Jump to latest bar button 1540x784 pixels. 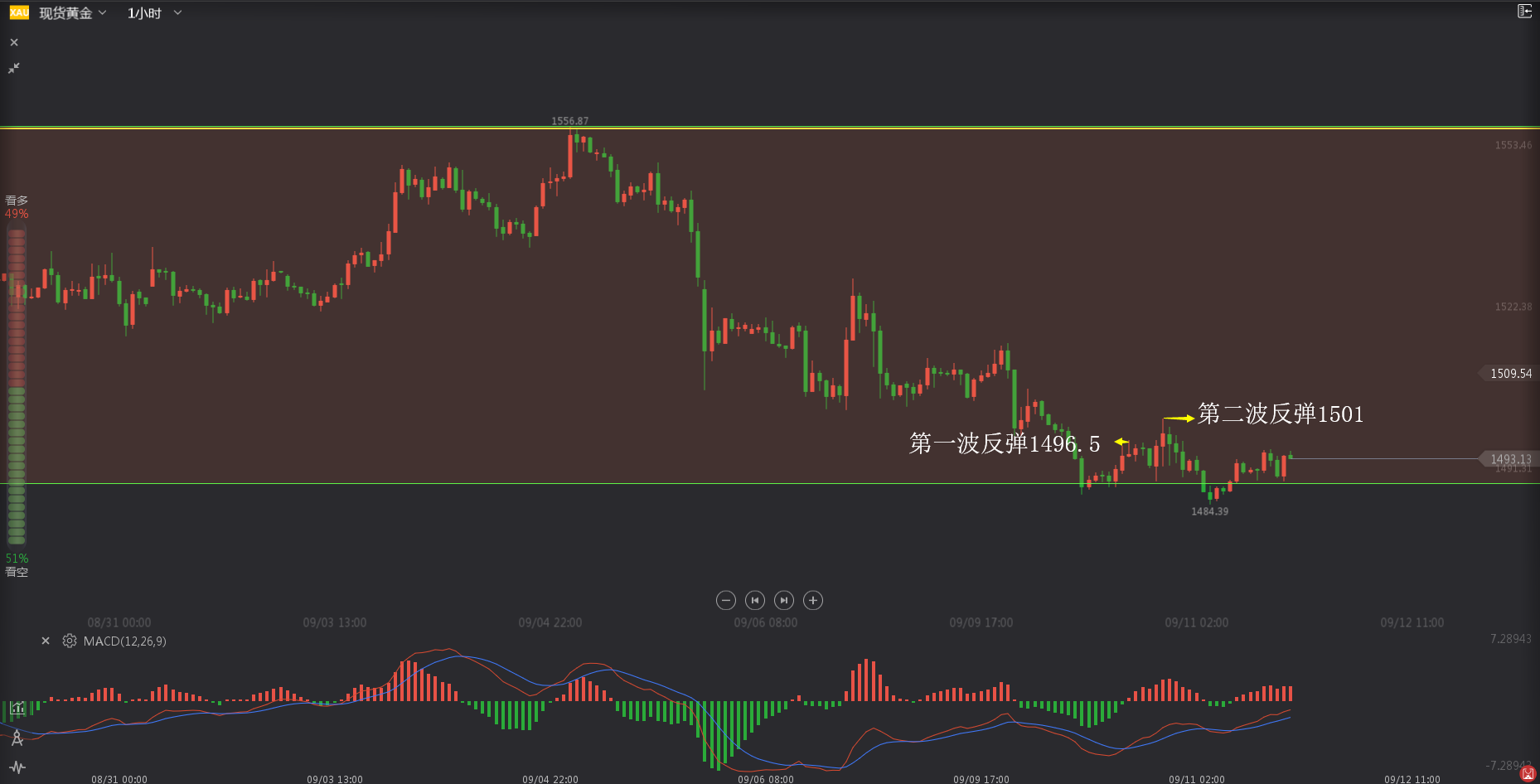coord(784,600)
